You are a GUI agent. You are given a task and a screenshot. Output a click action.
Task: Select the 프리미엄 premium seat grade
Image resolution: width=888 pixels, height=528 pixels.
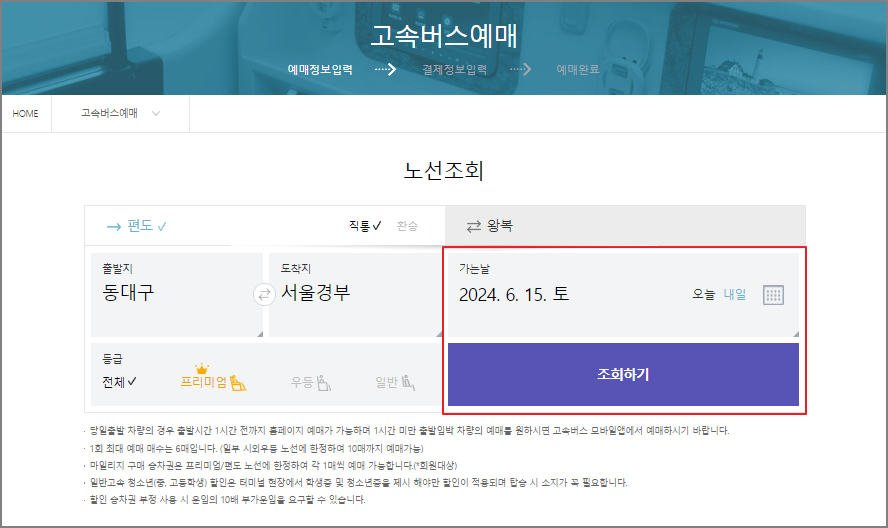[x=214, y=378]
